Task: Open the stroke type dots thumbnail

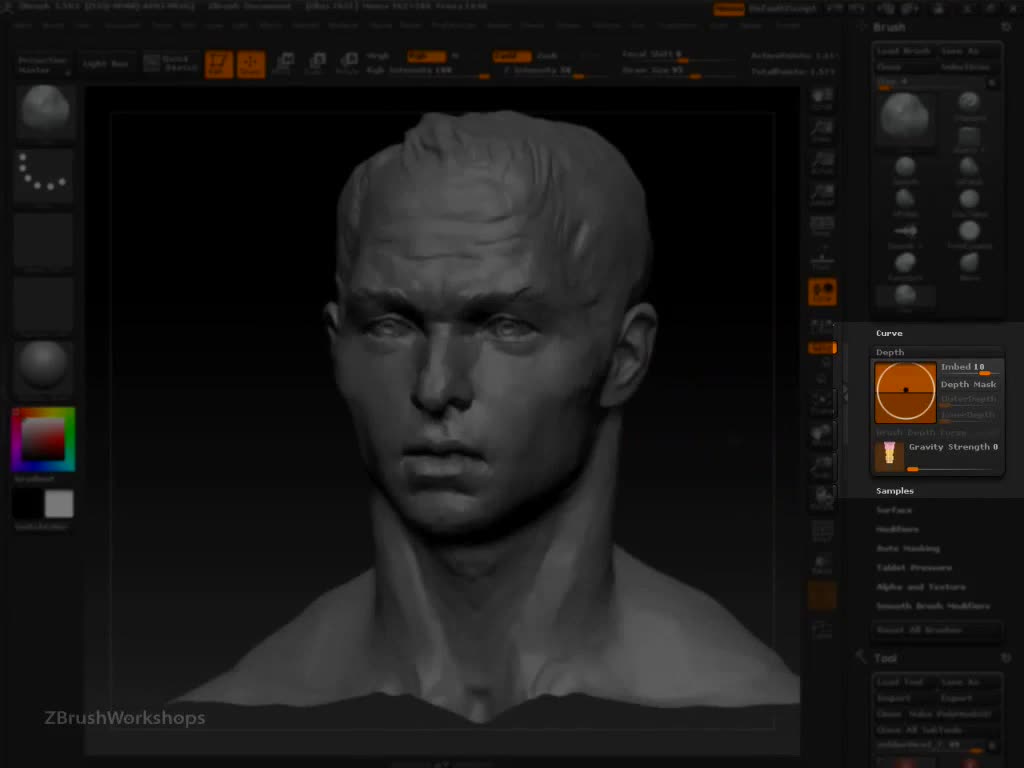Action: point(43,176)
